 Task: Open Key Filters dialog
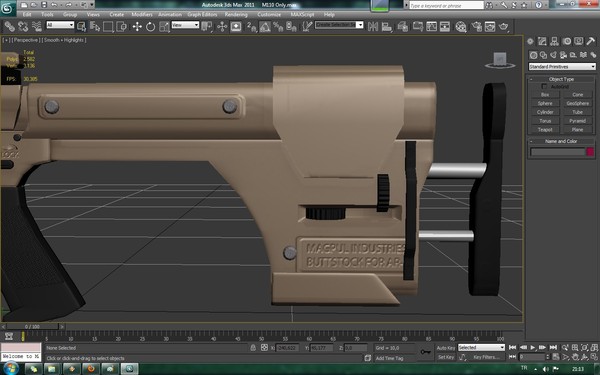tap(486, 357)
